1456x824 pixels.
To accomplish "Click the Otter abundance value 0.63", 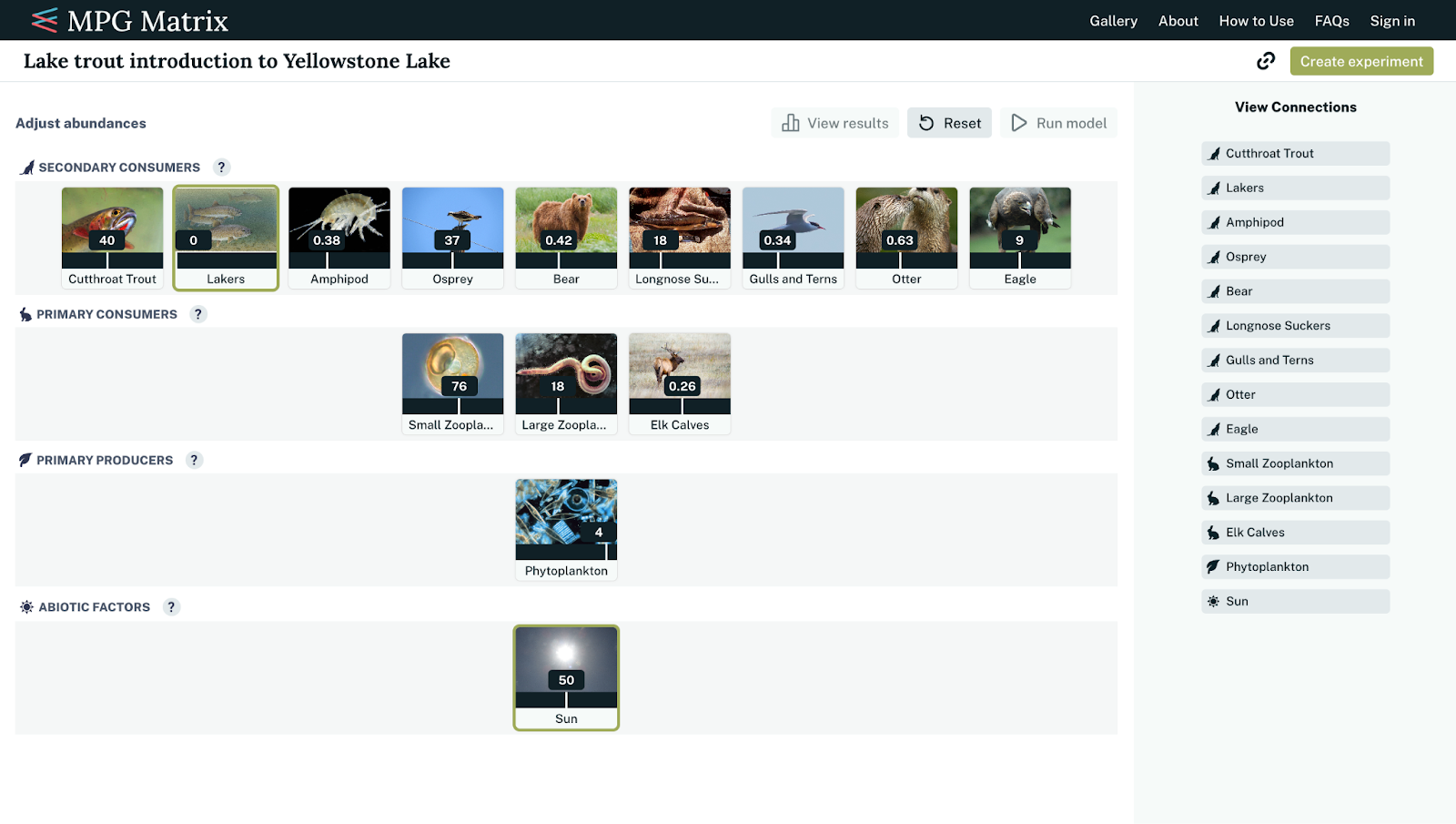I will coord(900,240).
